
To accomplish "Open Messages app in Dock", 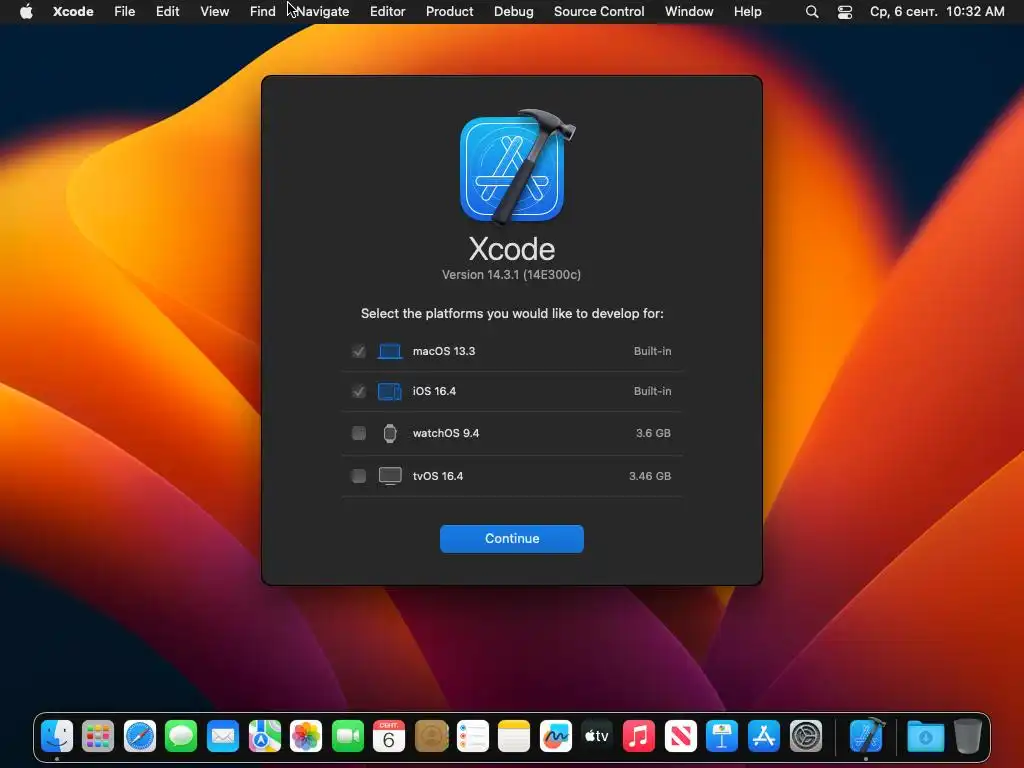I will [181, 737].
